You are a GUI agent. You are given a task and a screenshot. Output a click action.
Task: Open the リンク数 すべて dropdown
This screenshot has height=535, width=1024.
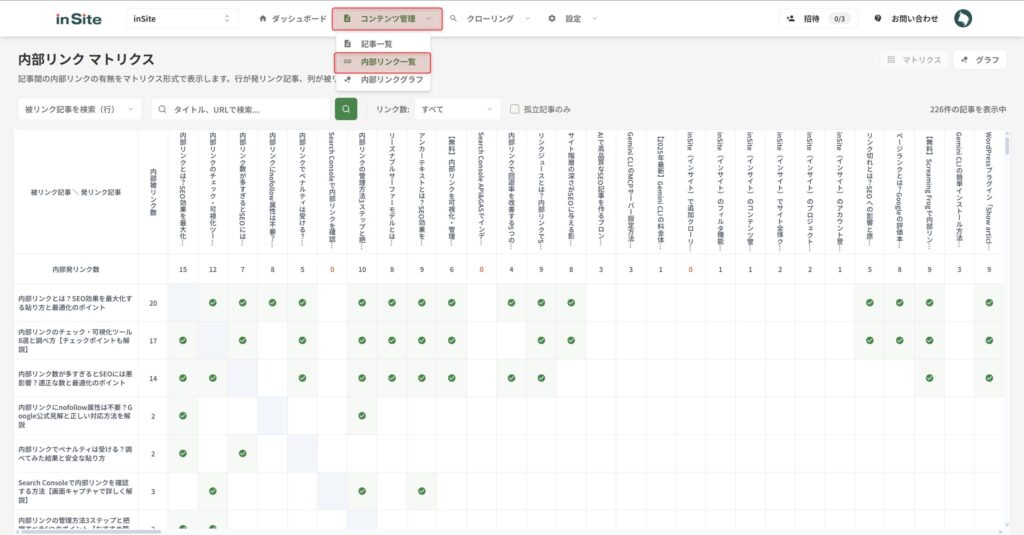pos(457,109)
